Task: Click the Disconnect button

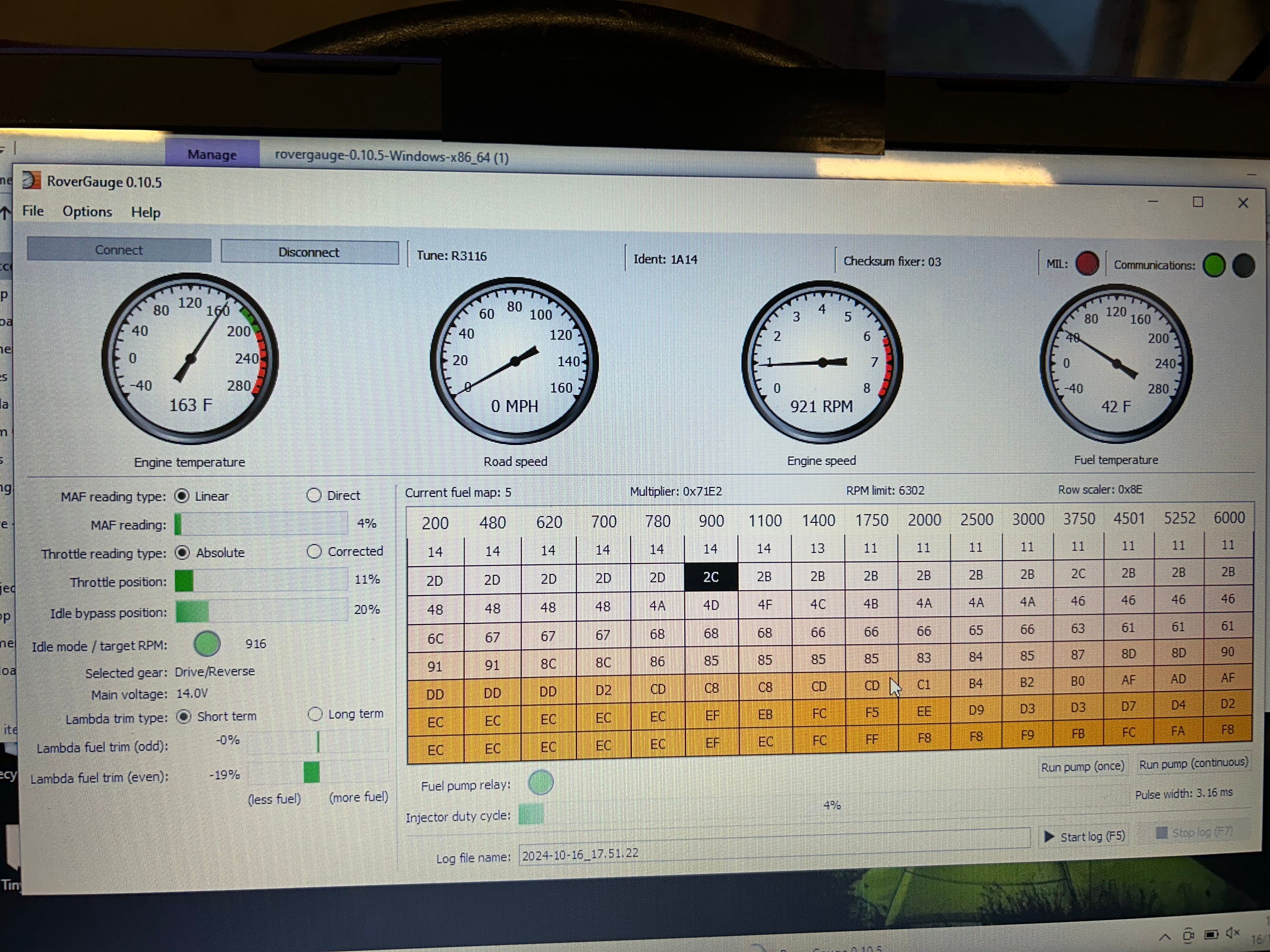Action: tap(309, 252)
